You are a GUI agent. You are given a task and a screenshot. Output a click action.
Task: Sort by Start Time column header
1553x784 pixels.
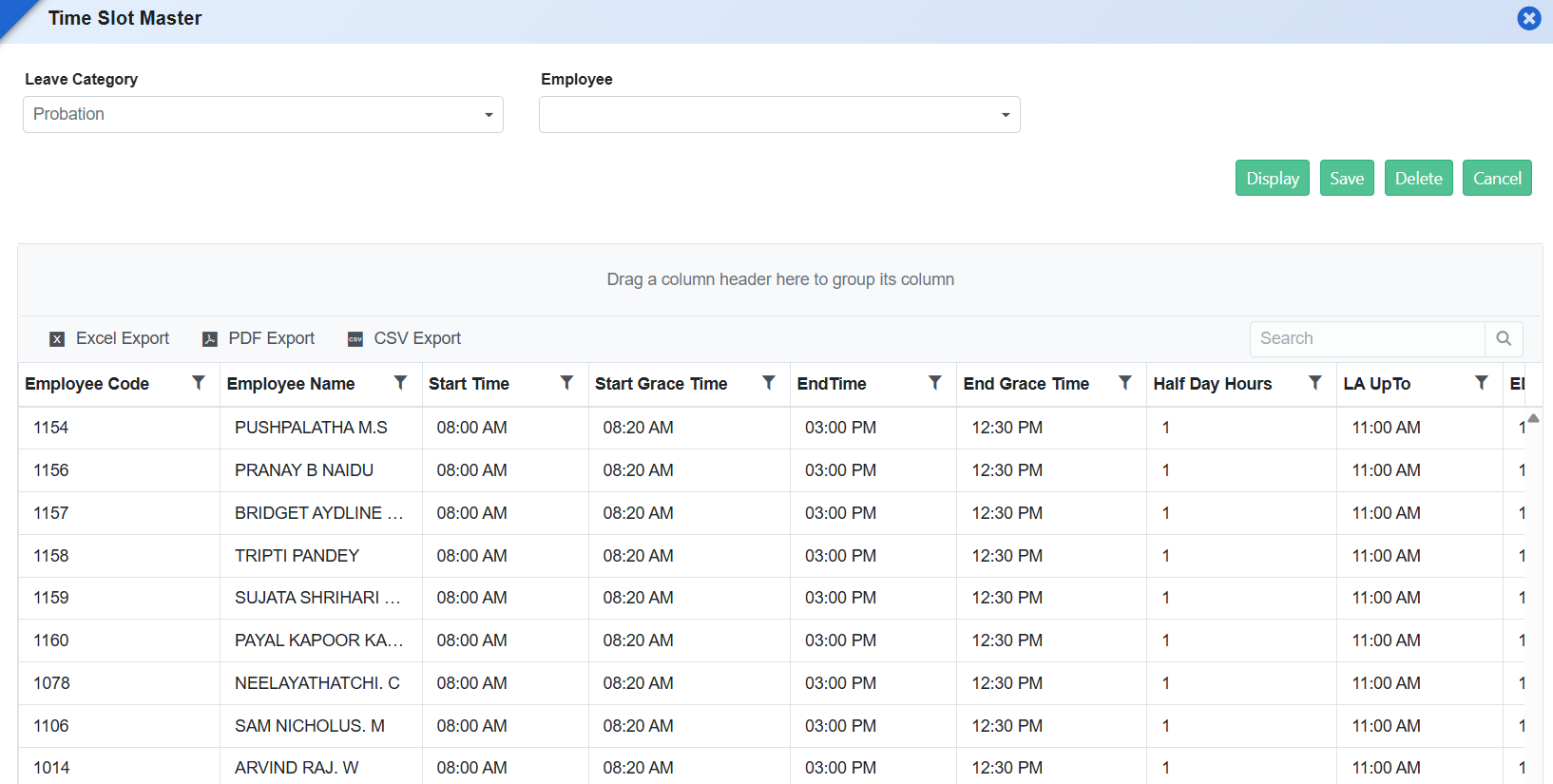point(469,384)
